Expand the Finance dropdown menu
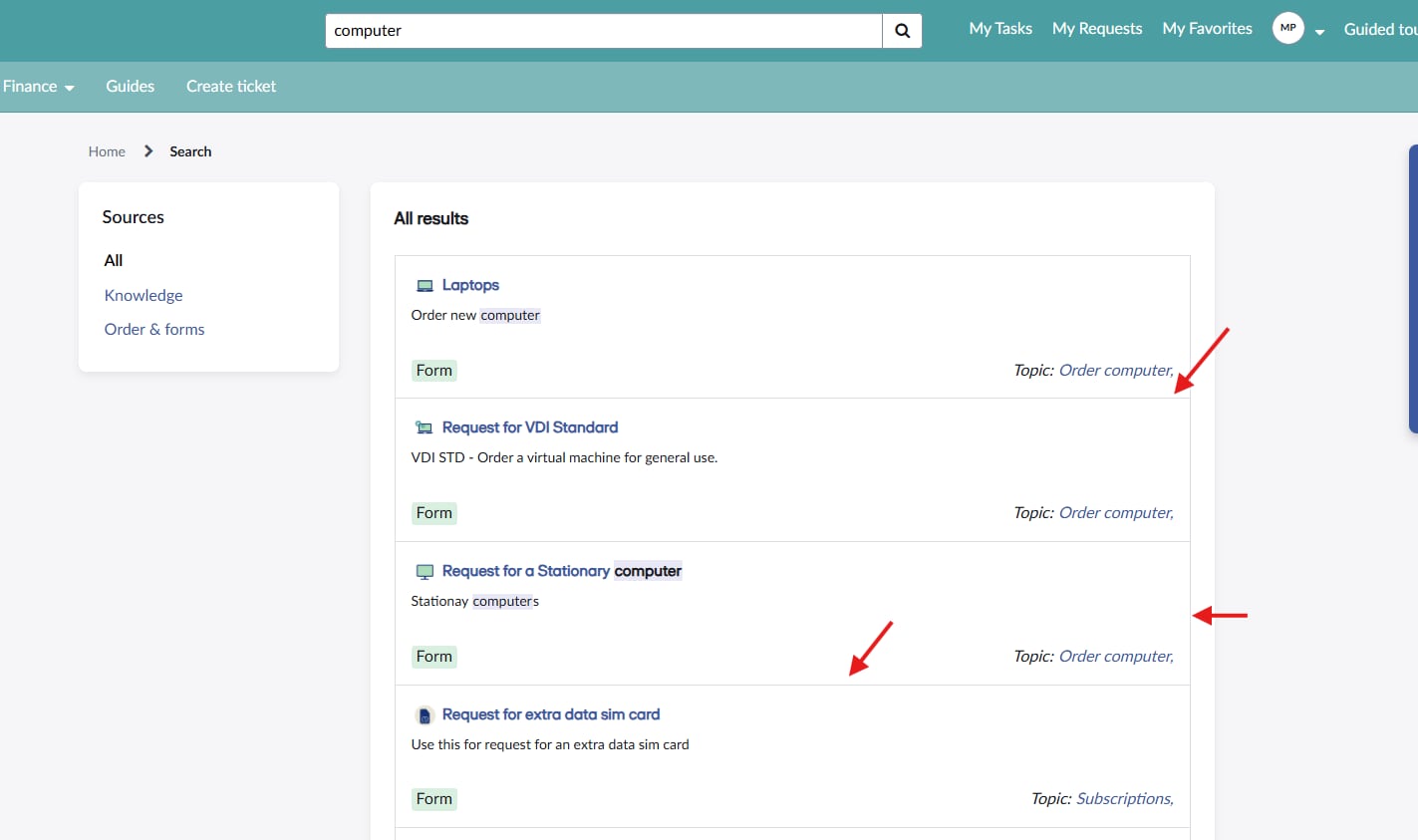Viewport: 1418px width, 840px height. (38, 87)
